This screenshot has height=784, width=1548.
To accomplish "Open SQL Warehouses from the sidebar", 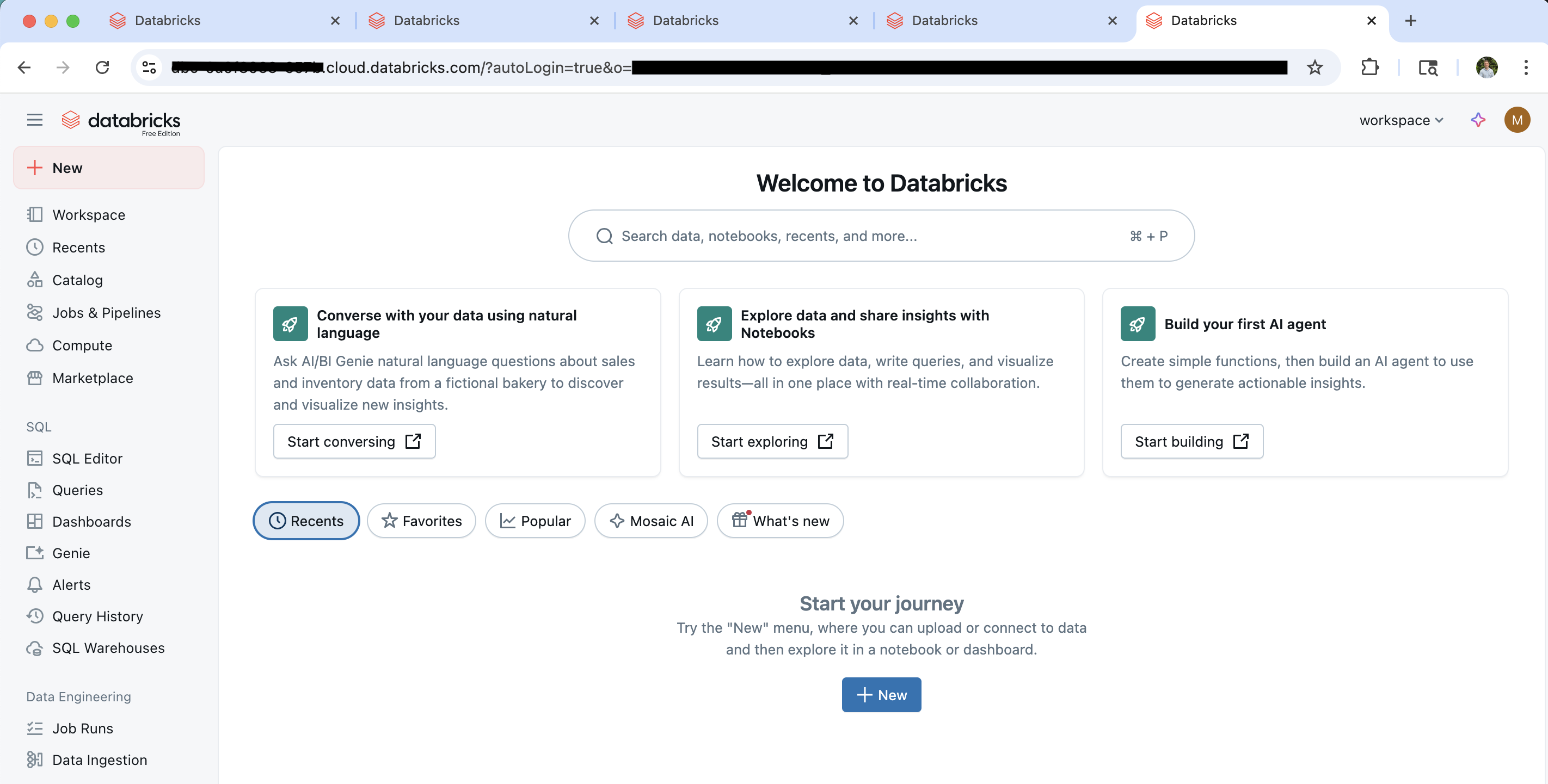I will click(109, 647).
